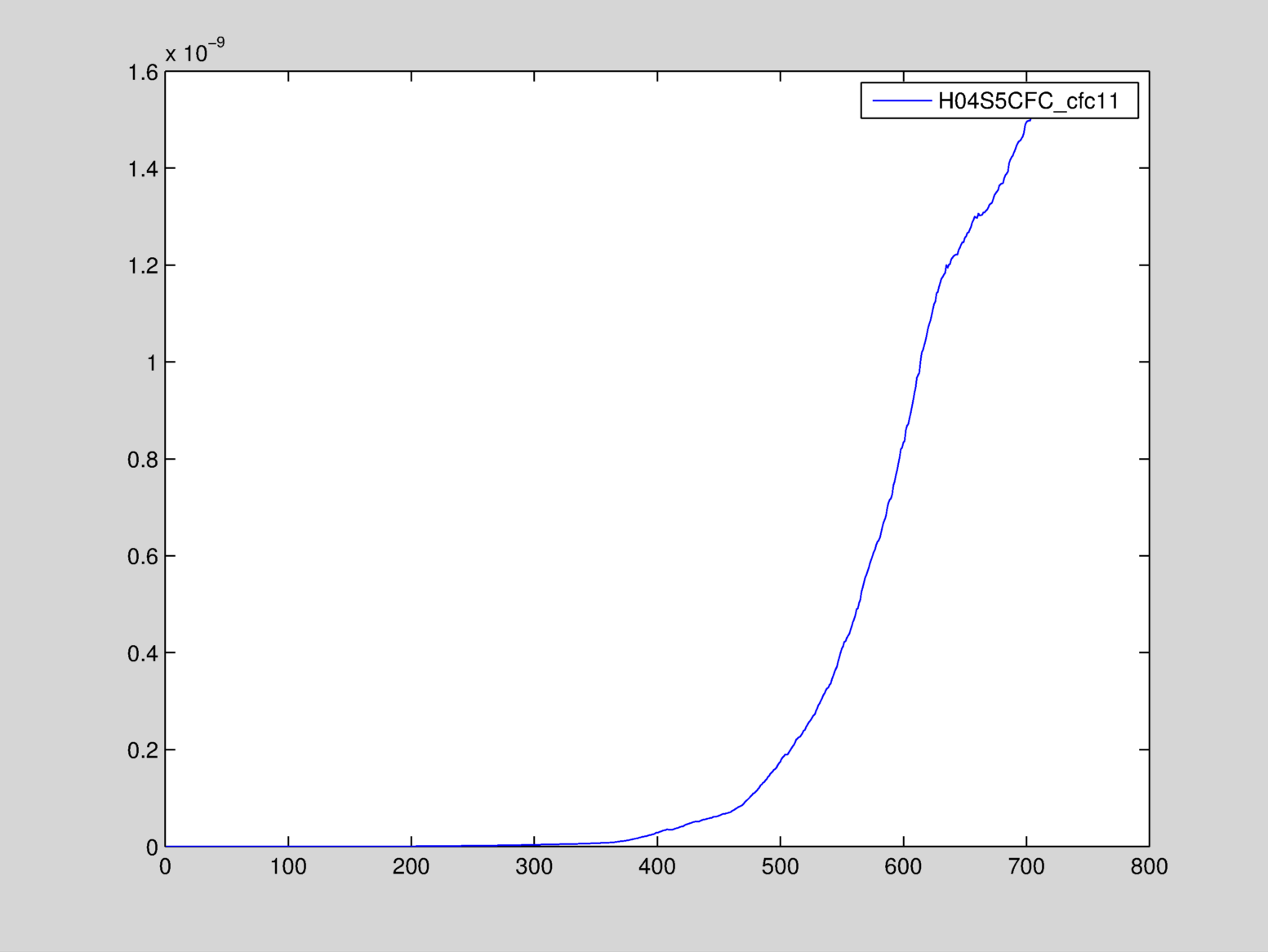The image size is (1268, 952).
Task: Click the blue line sample in legend
Action: 901,101
